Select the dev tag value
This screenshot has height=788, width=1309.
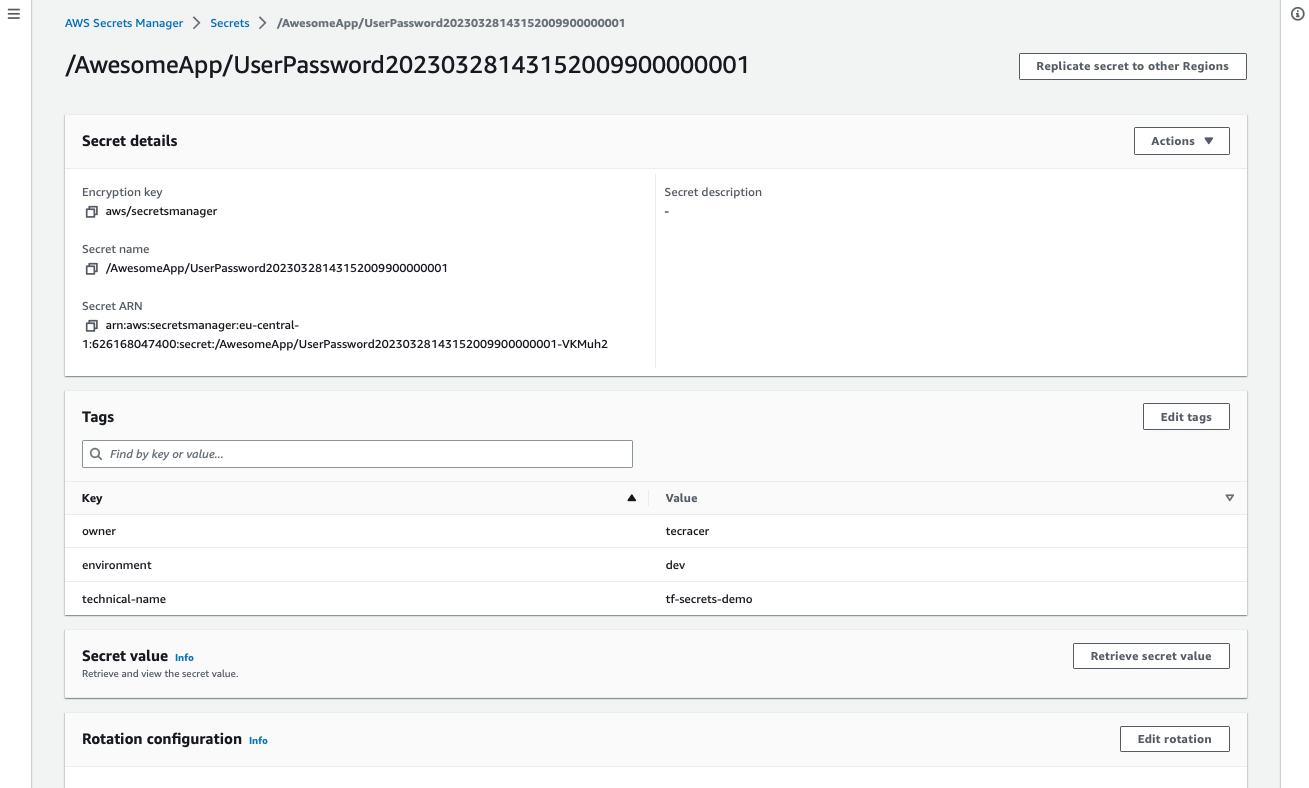click(x=675, y=566)
